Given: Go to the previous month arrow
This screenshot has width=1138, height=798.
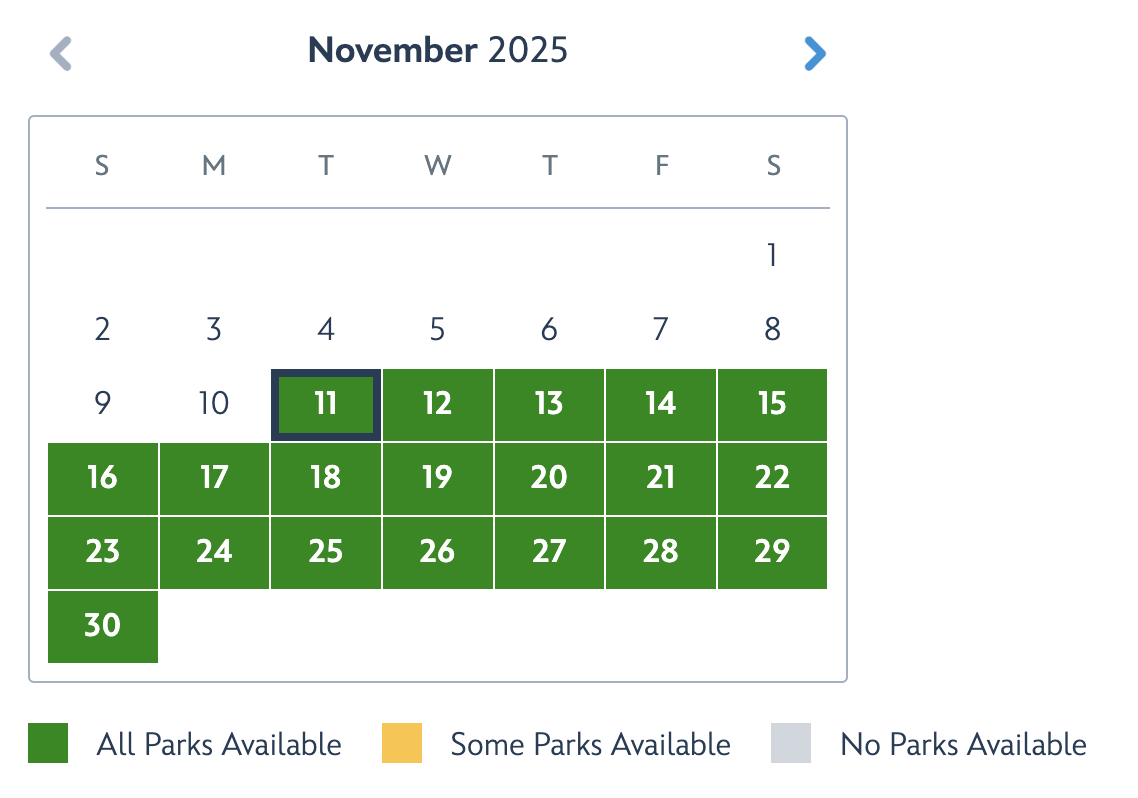Looking at the screenshot, I should pos(61,53).
